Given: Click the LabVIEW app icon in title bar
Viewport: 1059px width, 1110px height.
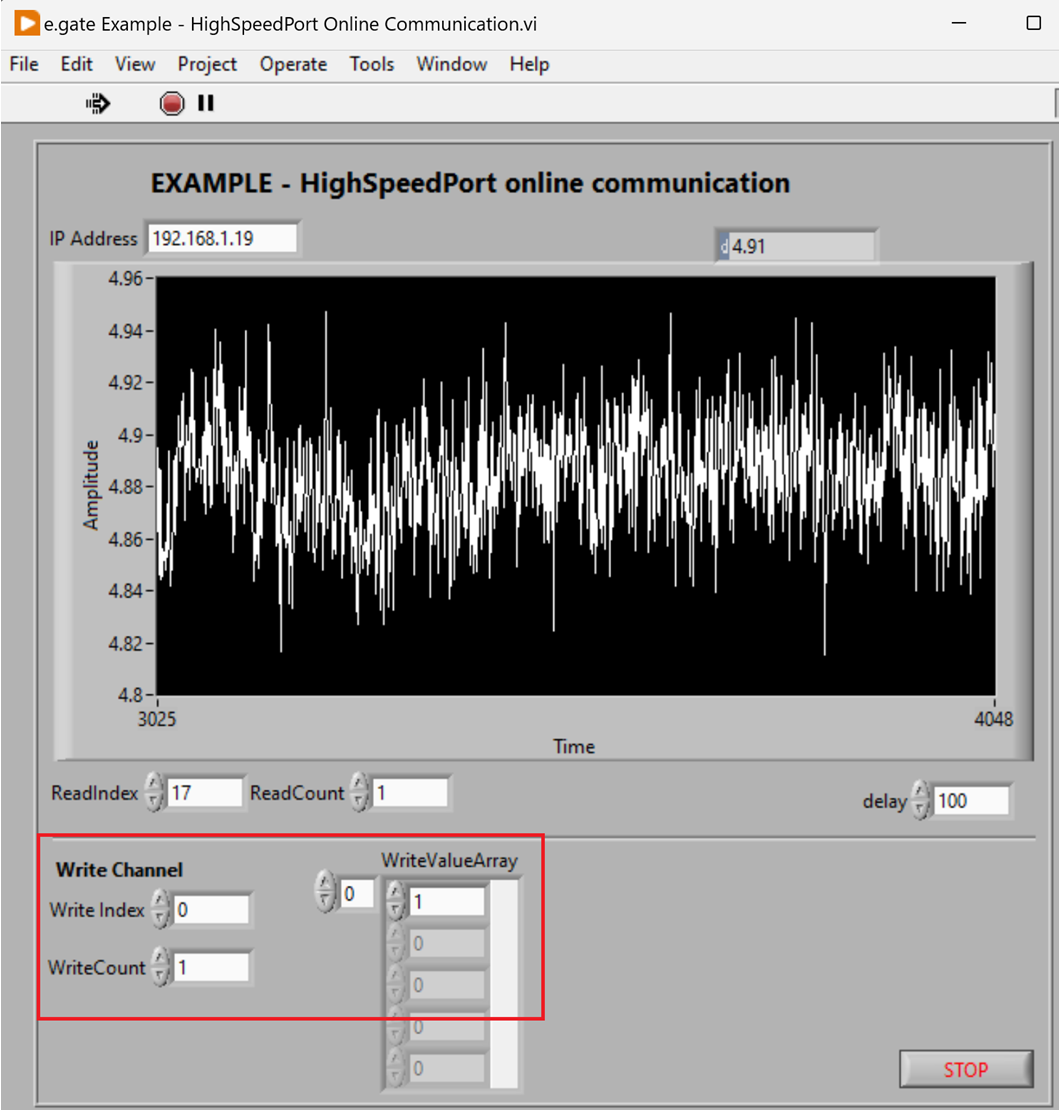Looking at the screenshot, I should click(27, 23).
